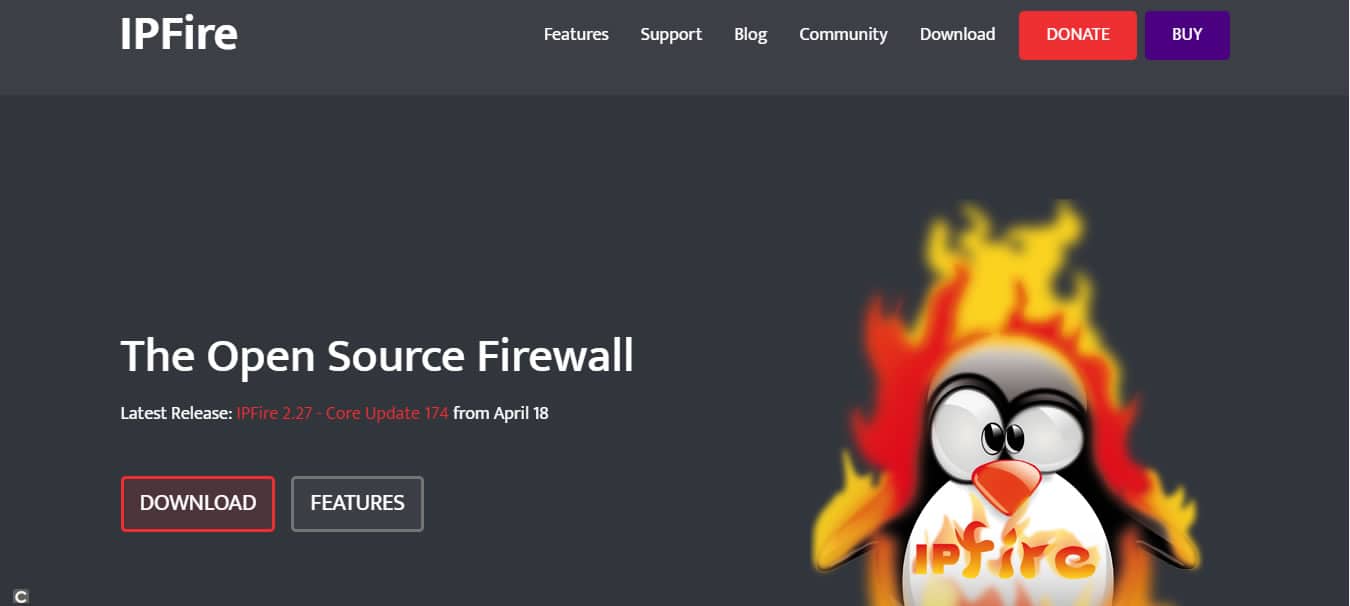The height and width of the screenshot is (606, 1350).
Task: Open the Blog section
Action: 750,34
